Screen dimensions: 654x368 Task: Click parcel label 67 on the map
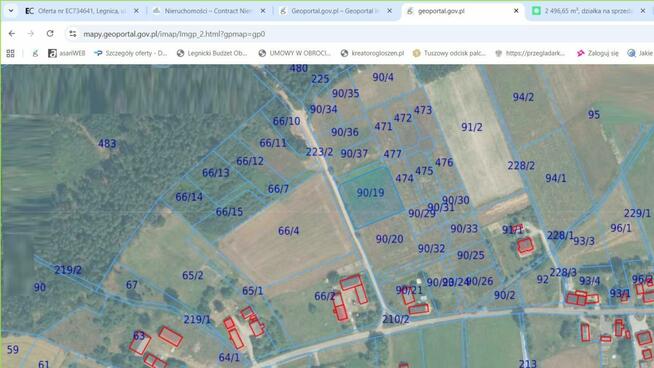(132, 285)
